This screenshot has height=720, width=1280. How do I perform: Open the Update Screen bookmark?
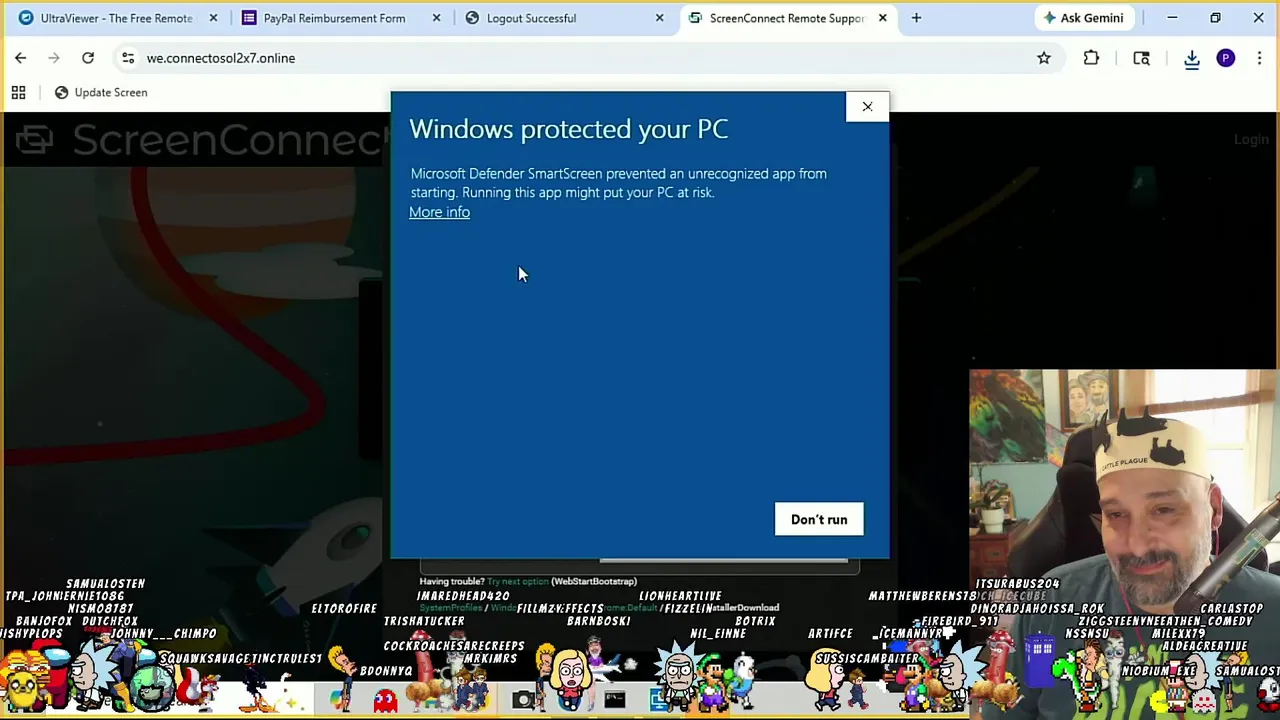pyautogui.click(x=100, y=92)
